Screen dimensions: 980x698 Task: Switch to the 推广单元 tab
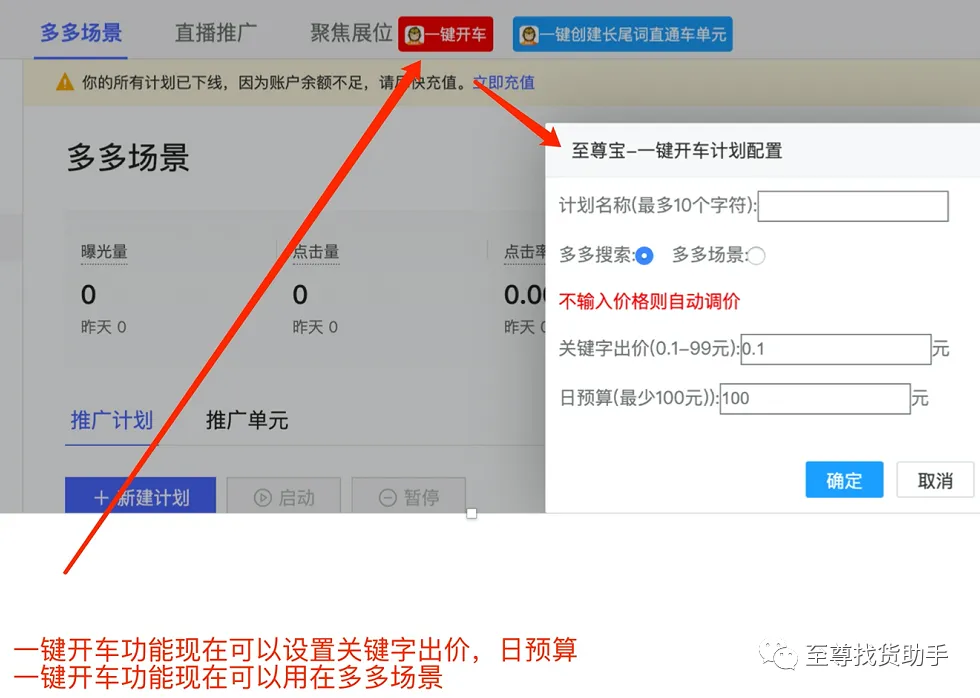click(x=247, y=421)
